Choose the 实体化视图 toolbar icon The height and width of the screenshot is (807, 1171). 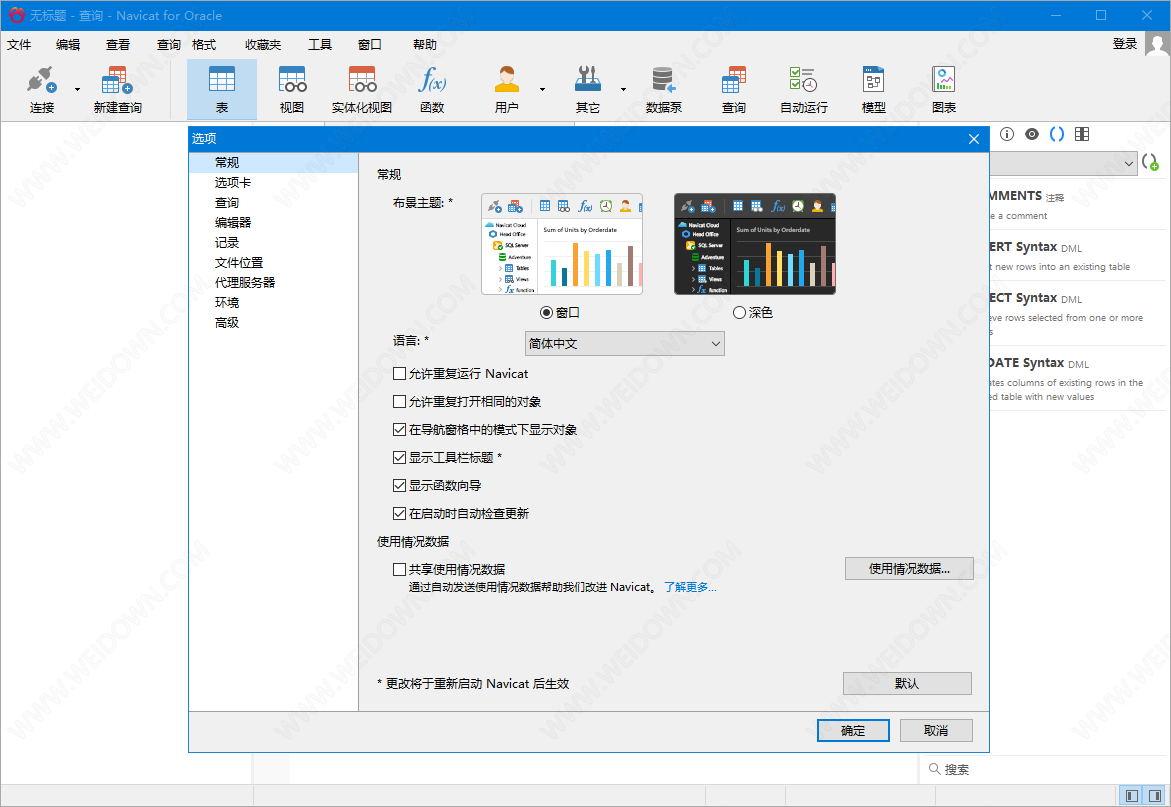click(362, 79)
